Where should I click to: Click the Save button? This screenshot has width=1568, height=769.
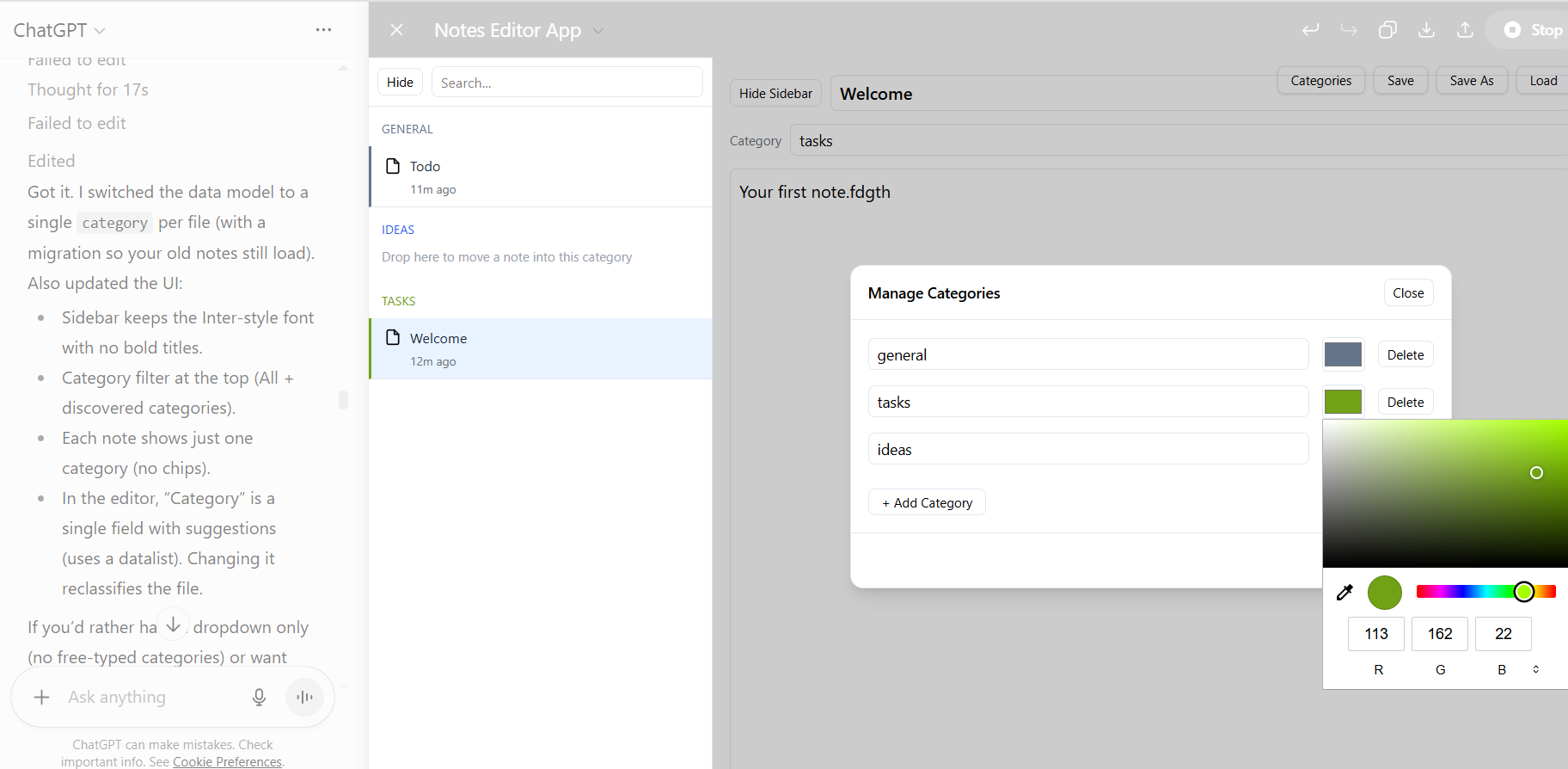pos(1400,81)
